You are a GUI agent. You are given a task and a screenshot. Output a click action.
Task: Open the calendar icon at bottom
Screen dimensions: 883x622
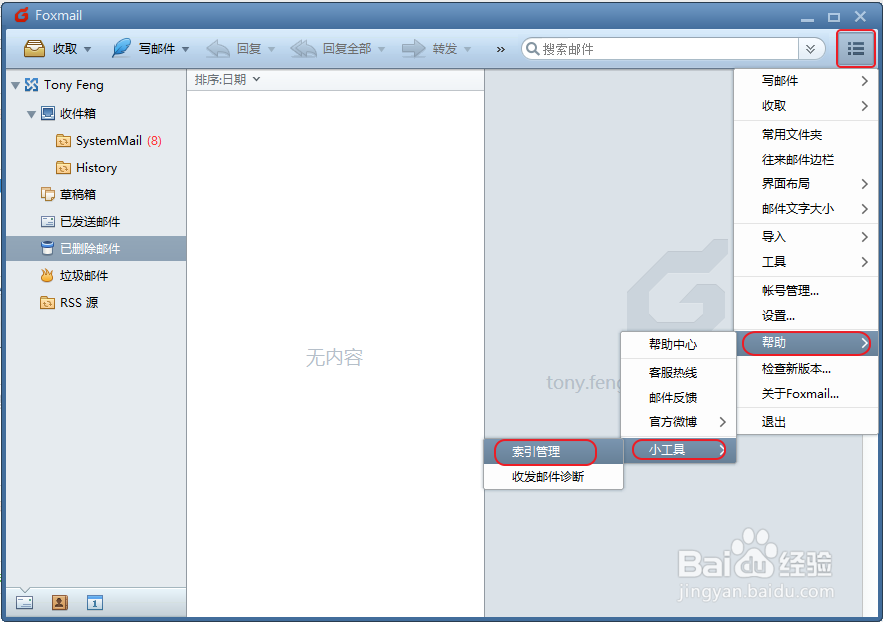94,603
